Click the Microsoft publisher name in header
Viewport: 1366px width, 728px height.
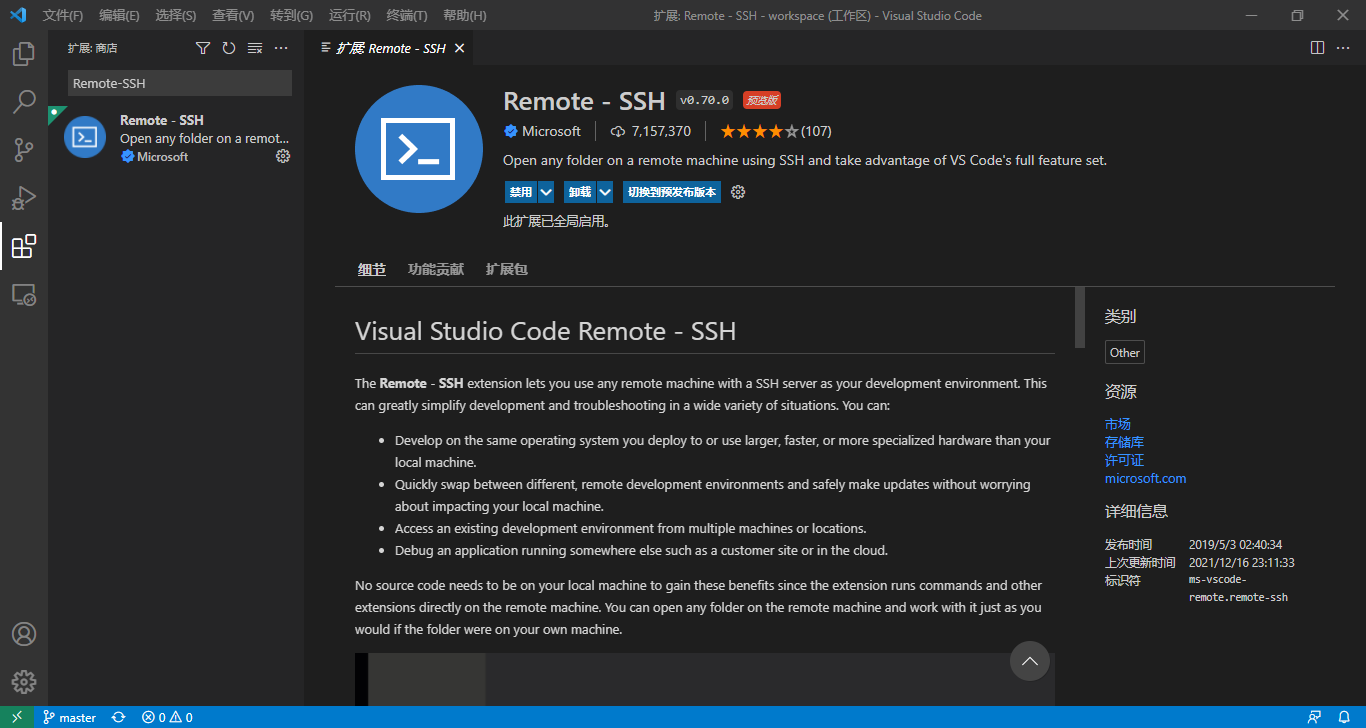pyautogui.click(x=551, y=131)
